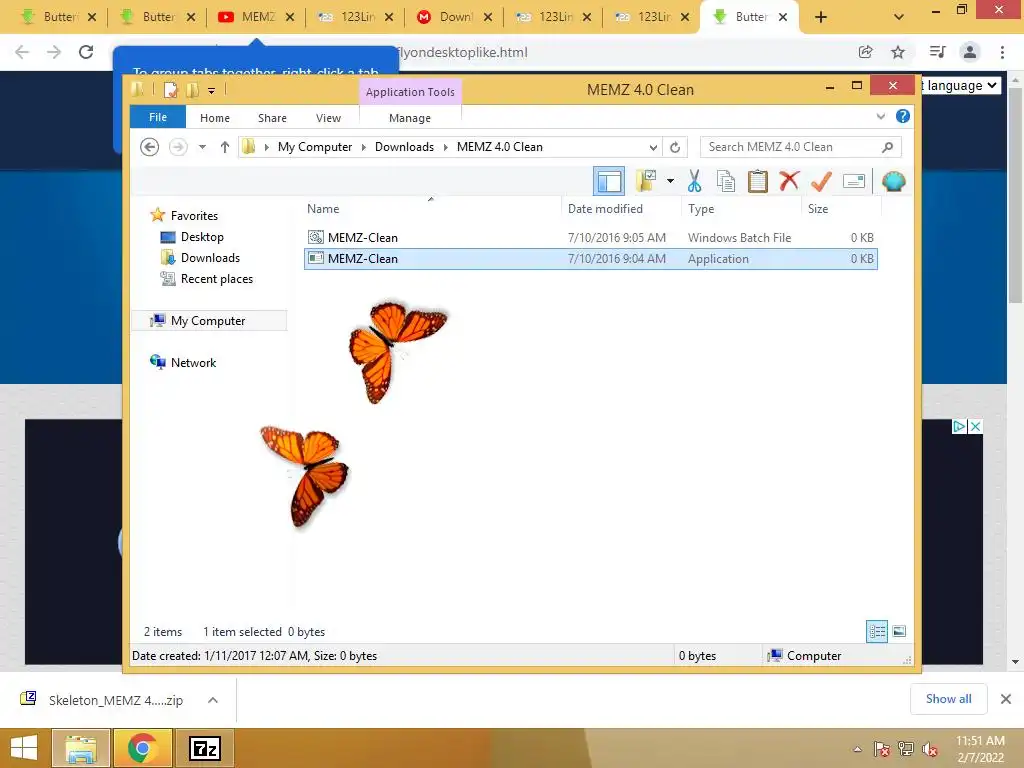Image resolution: width=1024 pixels, height=768 pixels.
Task: Open the File ribbon tab
Action: click(x=158, y=117)
